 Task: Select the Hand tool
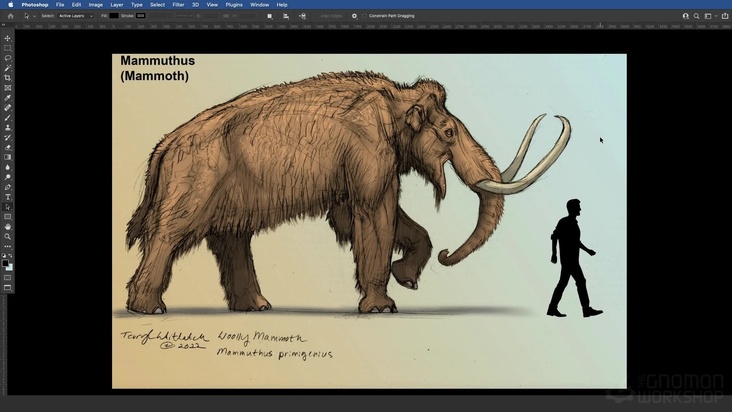[x=7, y=227]
